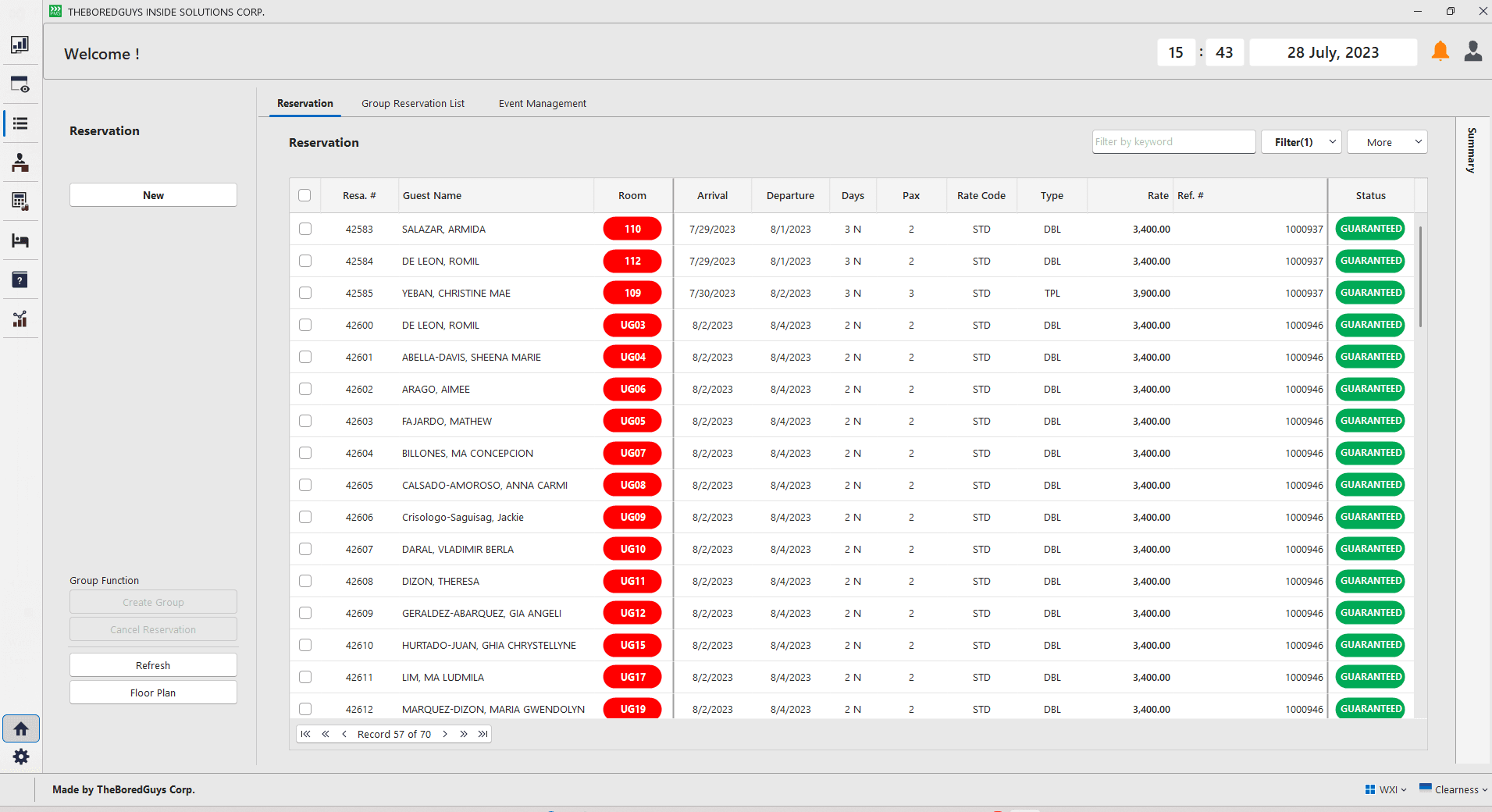Click the settings gear icon in sidebar
This screenshot has width=1492, height=812.
tap(21, 757)
